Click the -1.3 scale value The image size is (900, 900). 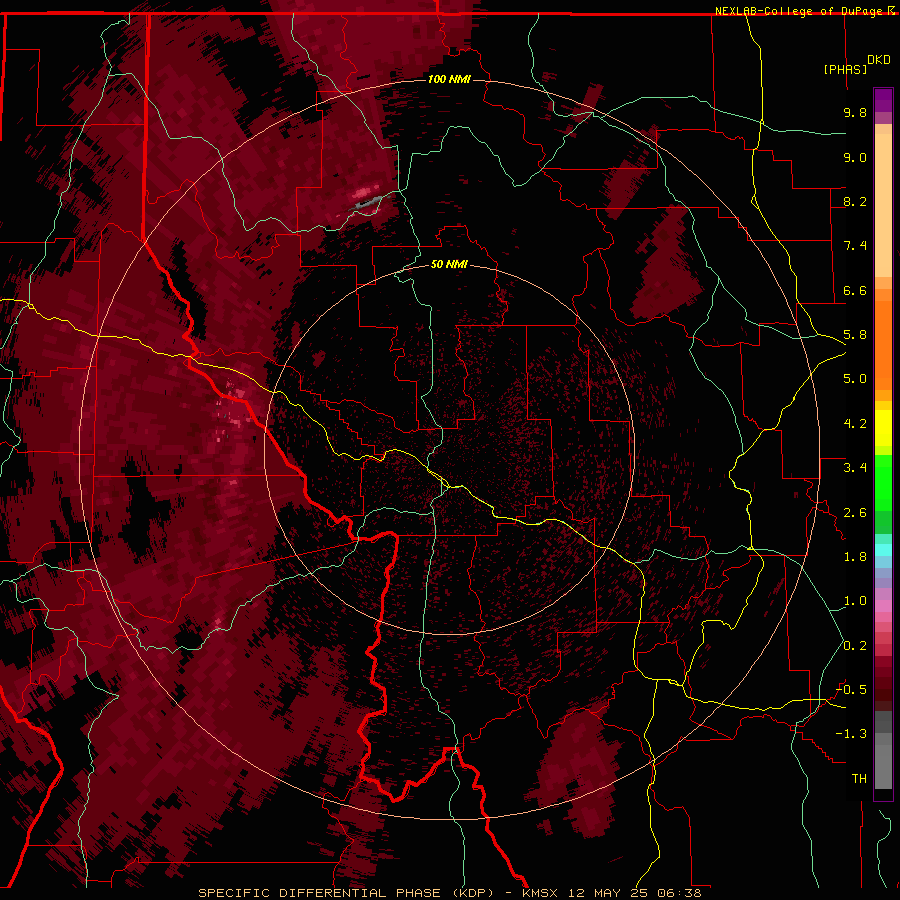click(x=851, y=734)
